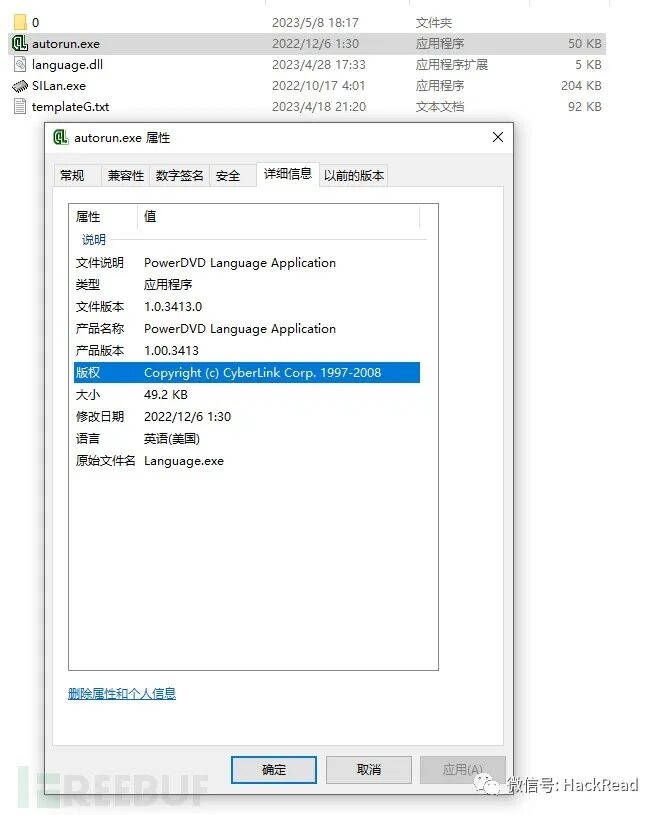
Task: Select the 语言 英语(美国) row
Action: coord(247,439)
